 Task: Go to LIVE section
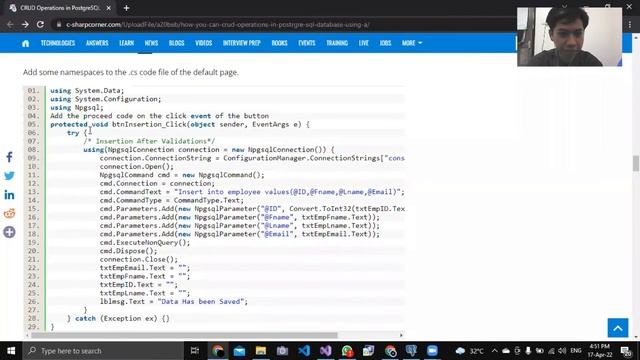point(364,43)
